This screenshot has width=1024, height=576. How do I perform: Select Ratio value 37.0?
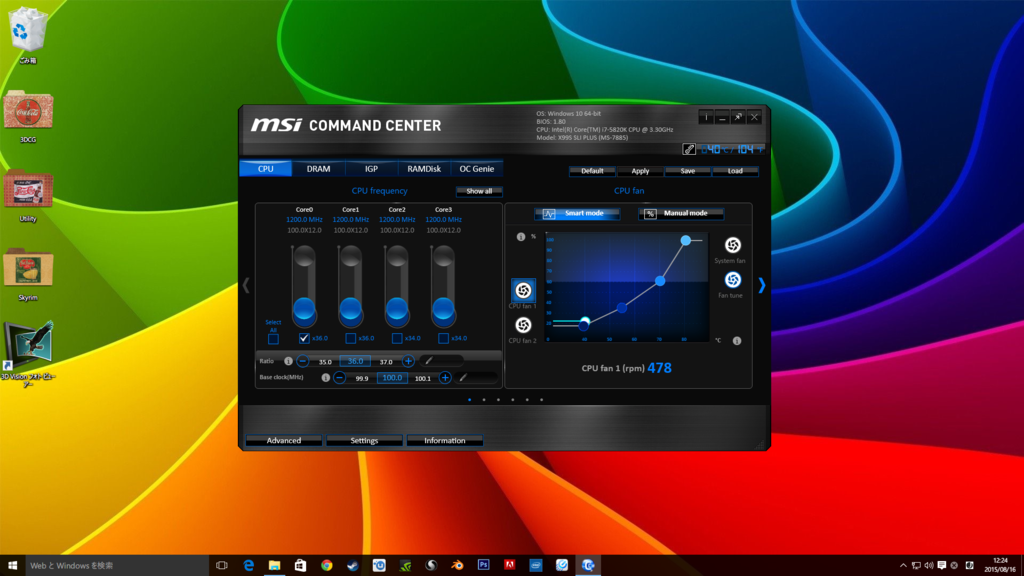pyautogui.click(x=386, y=362)
